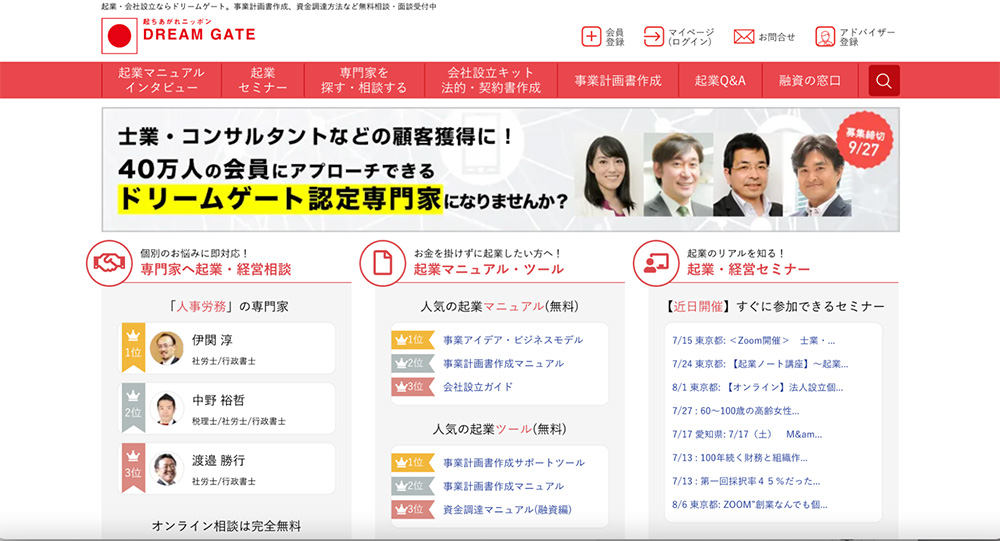Image resolution: width=1000 pixels, height=541 pixels.
Task: Open the 融資の窓口 menu item
Action: tap(810, 80)
